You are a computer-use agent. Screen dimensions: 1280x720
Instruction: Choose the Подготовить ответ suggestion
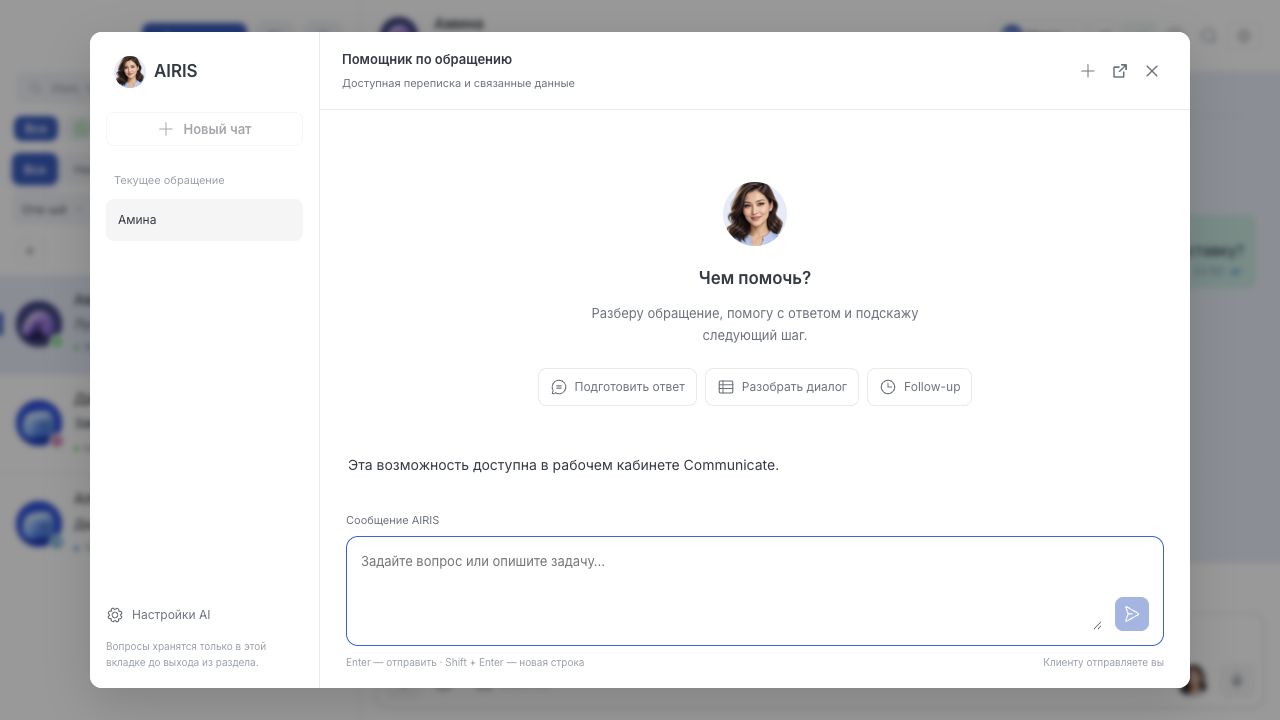617,387
